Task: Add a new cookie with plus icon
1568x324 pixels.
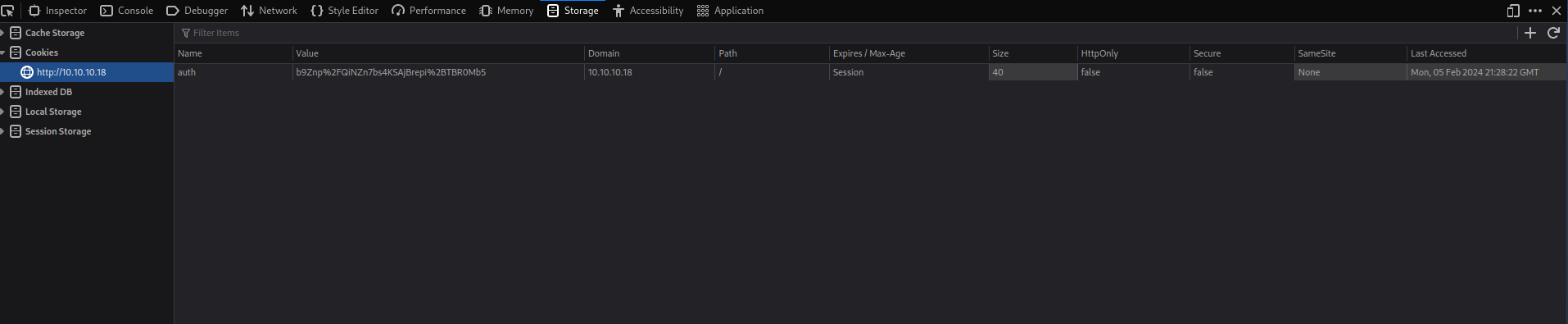Action: [x=1529, y=33]
